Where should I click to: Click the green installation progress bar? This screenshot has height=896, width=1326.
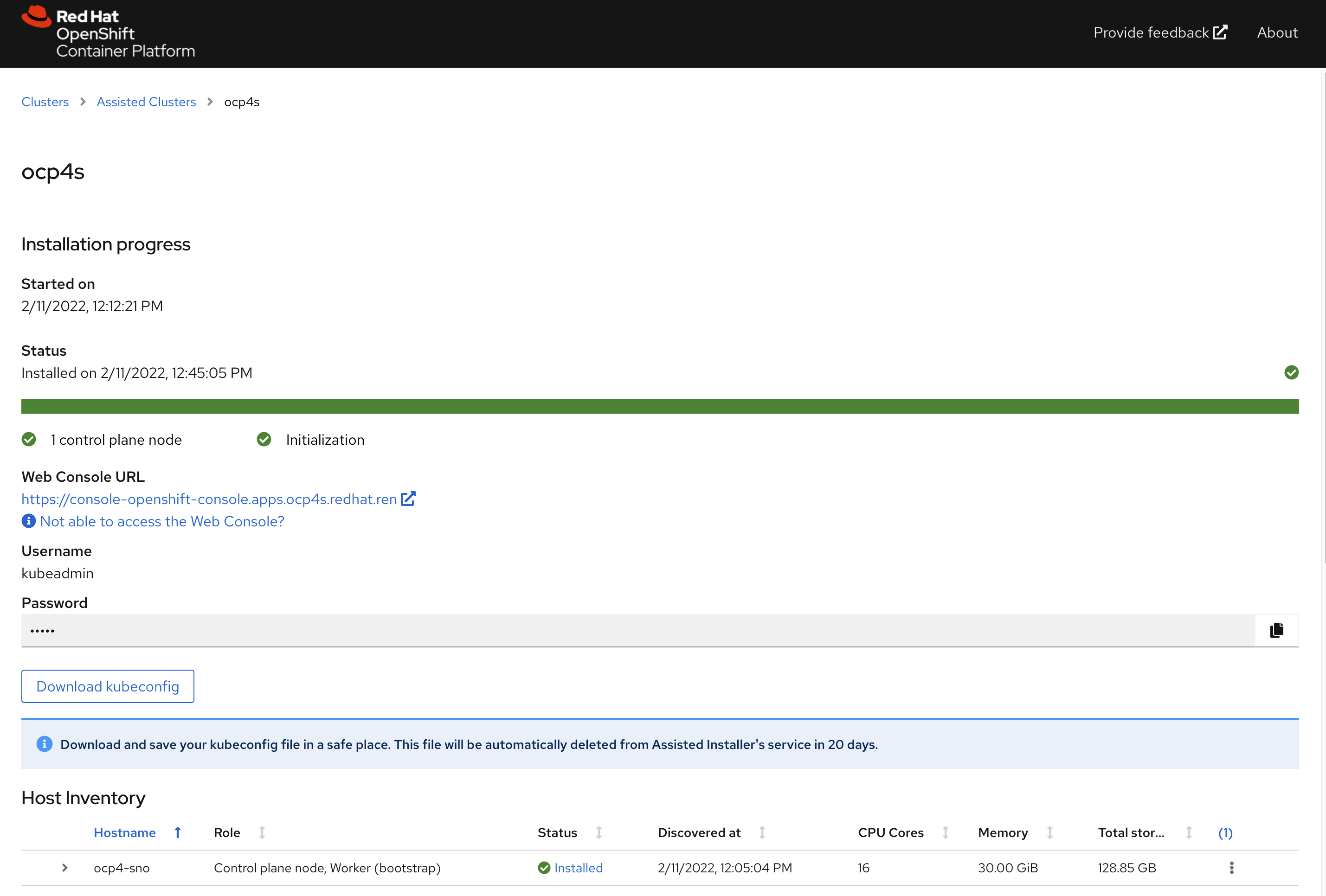[x=660, y=406]
